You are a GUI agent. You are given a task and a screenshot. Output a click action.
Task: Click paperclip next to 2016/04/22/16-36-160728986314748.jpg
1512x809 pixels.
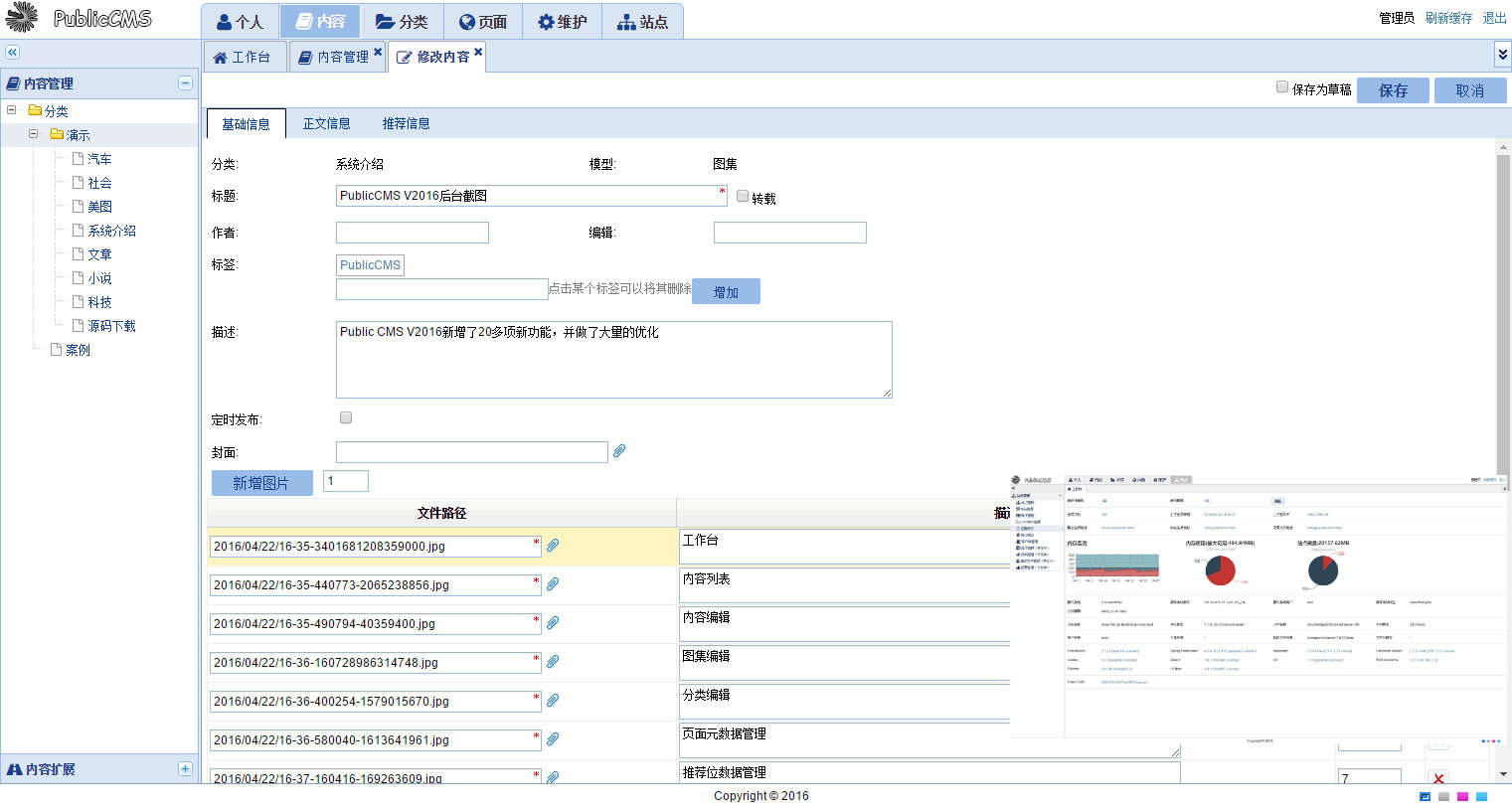(x=553, y=662)
